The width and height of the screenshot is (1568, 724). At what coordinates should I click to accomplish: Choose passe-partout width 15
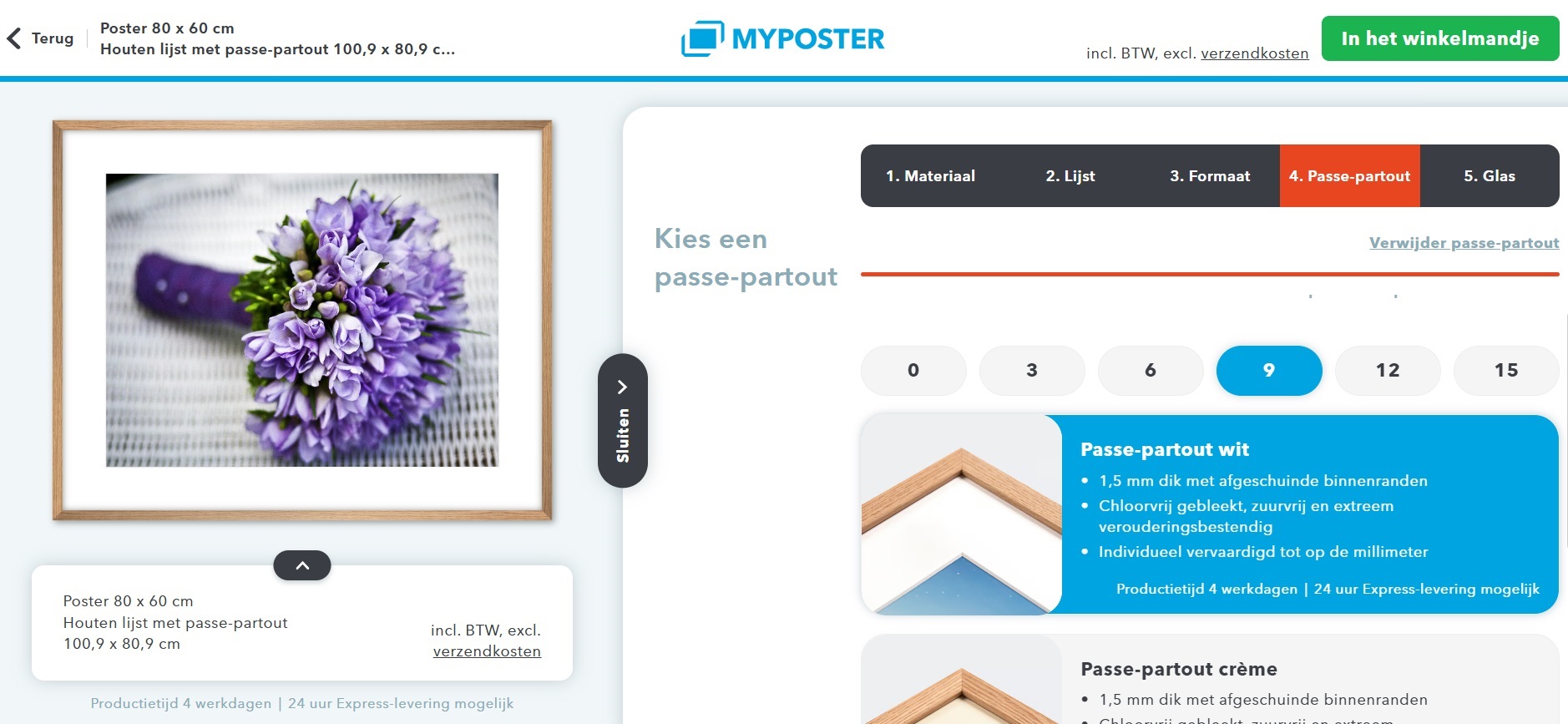1506,370
